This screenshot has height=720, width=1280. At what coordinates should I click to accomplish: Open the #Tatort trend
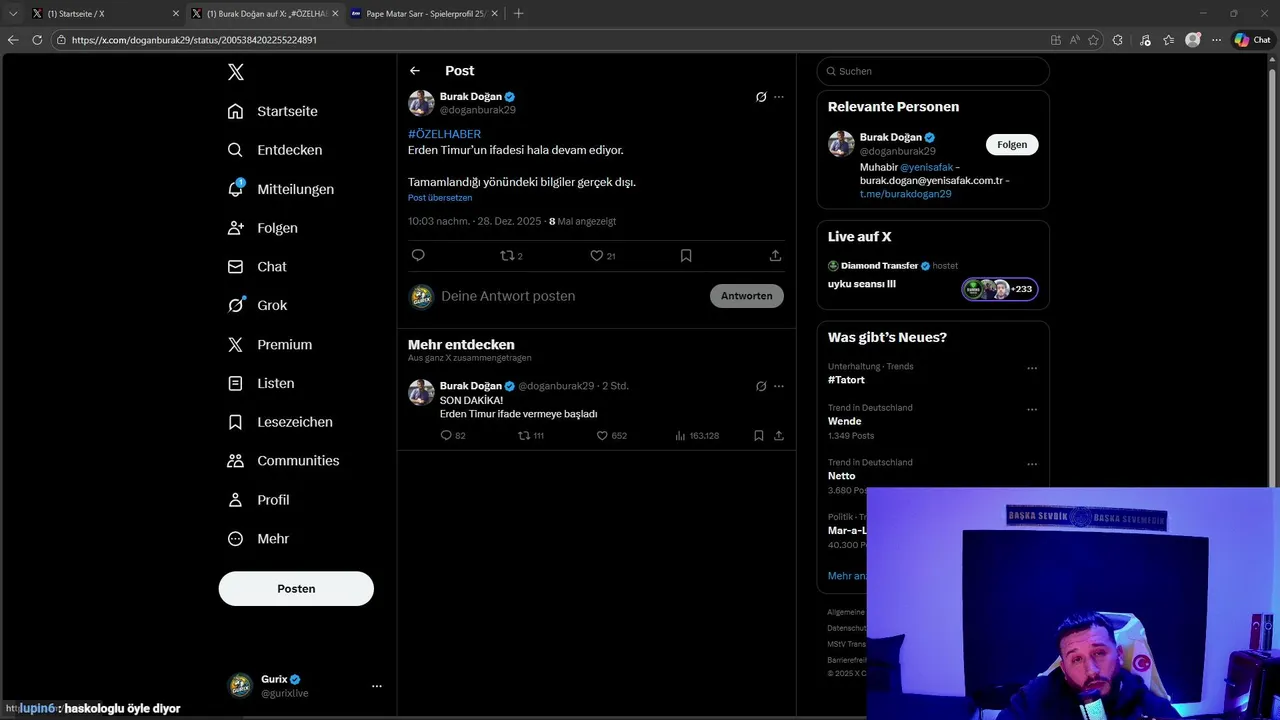click(846, 380)
